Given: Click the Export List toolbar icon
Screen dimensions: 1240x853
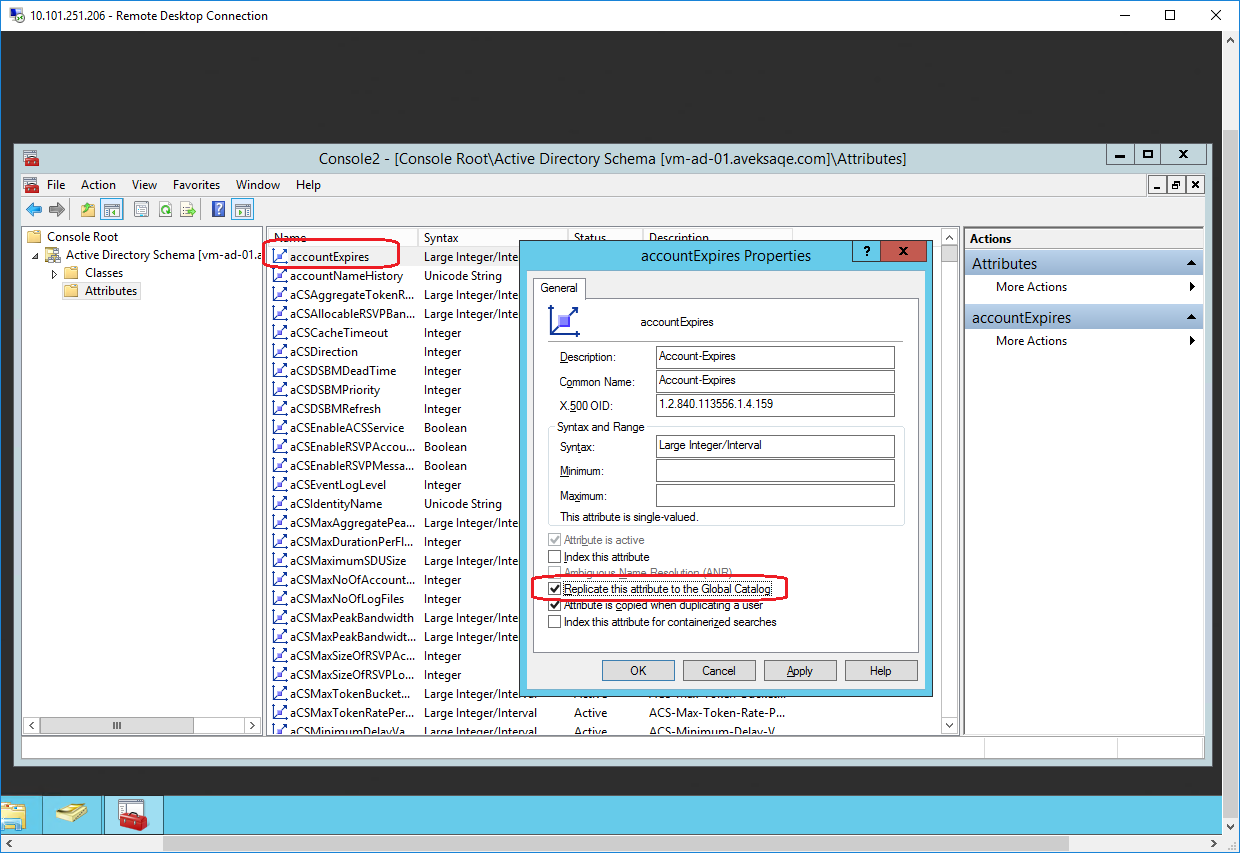Looking at the screenshot, I should [x=186, y=209].
